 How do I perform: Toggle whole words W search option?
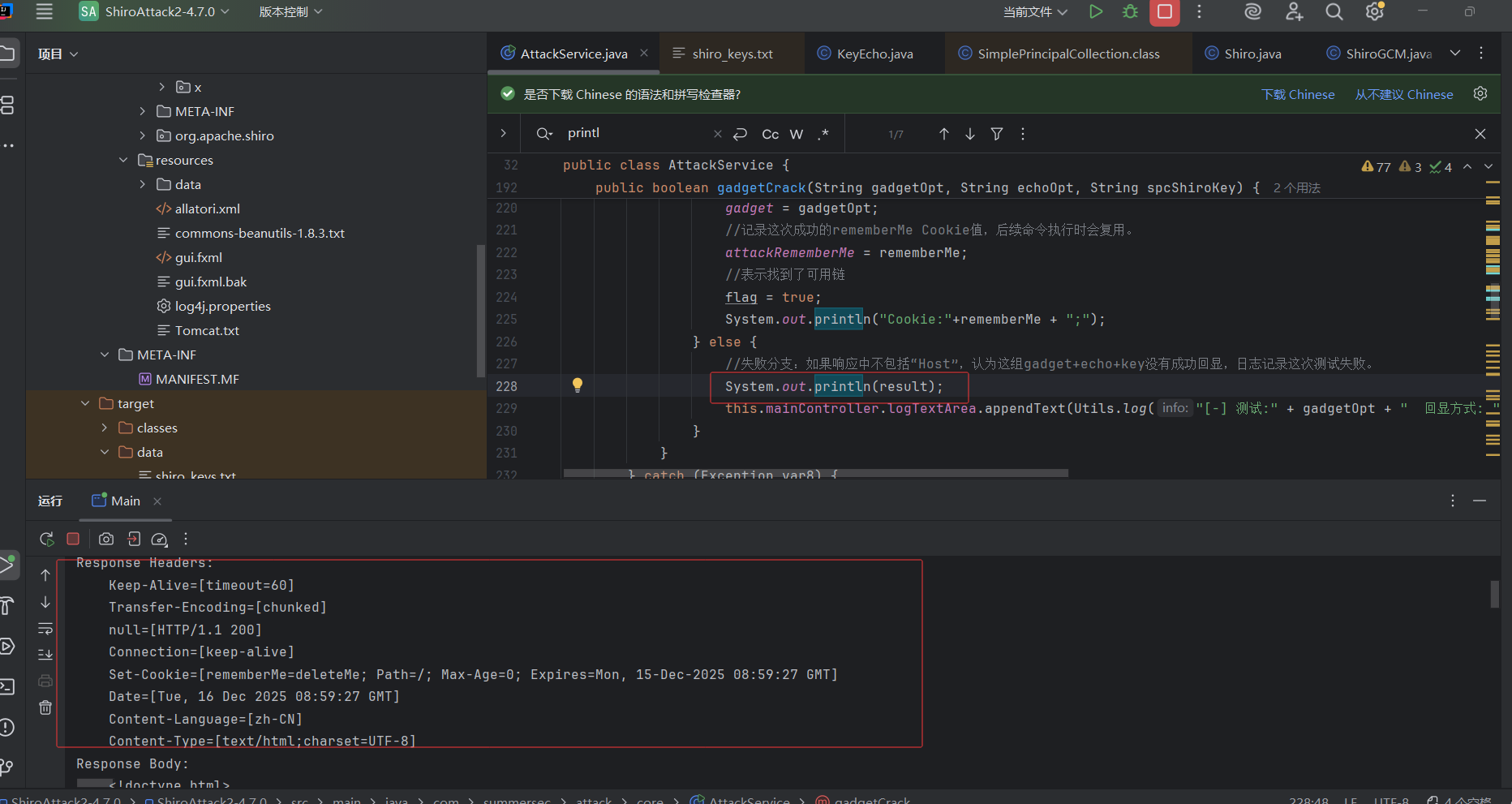797,134
